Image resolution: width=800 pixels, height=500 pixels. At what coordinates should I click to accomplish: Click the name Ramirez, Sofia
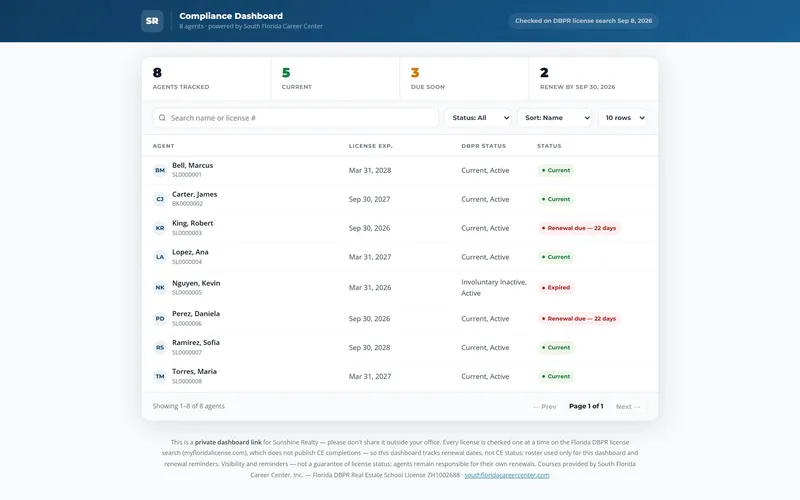[195, 342]
